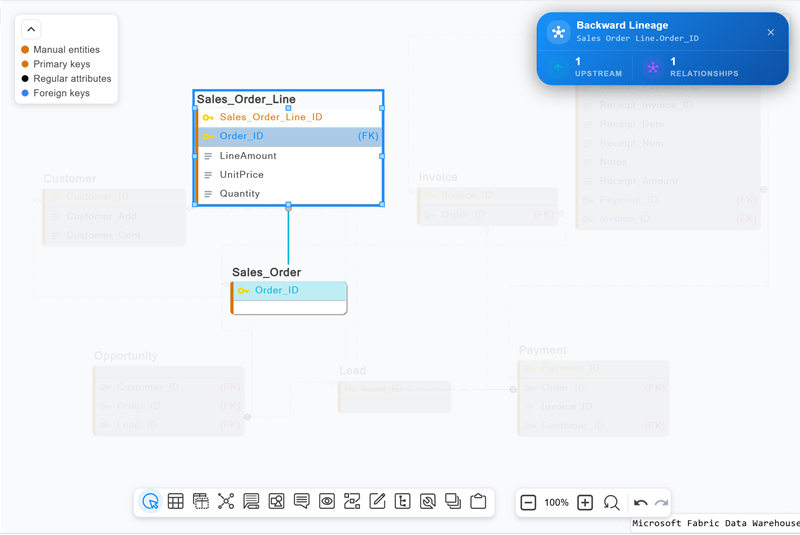Click the upstream arrow icon
800x535 pixels.
pyautogui.click(x=558, y=67)
